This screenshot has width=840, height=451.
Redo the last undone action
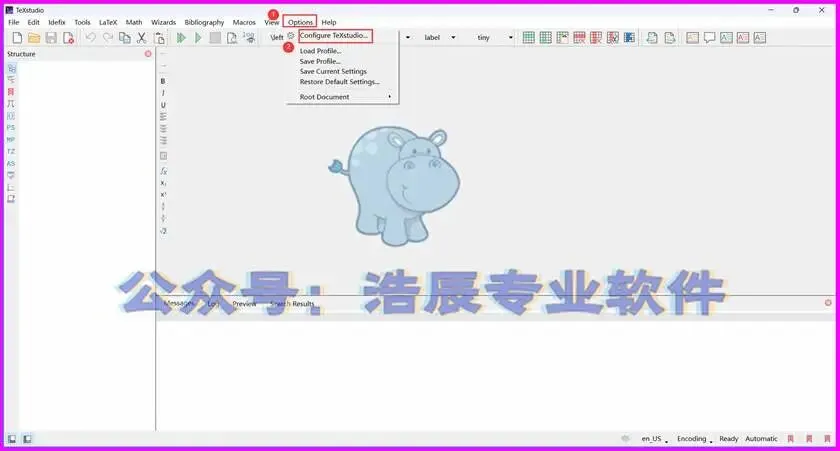tap(108, 37)
